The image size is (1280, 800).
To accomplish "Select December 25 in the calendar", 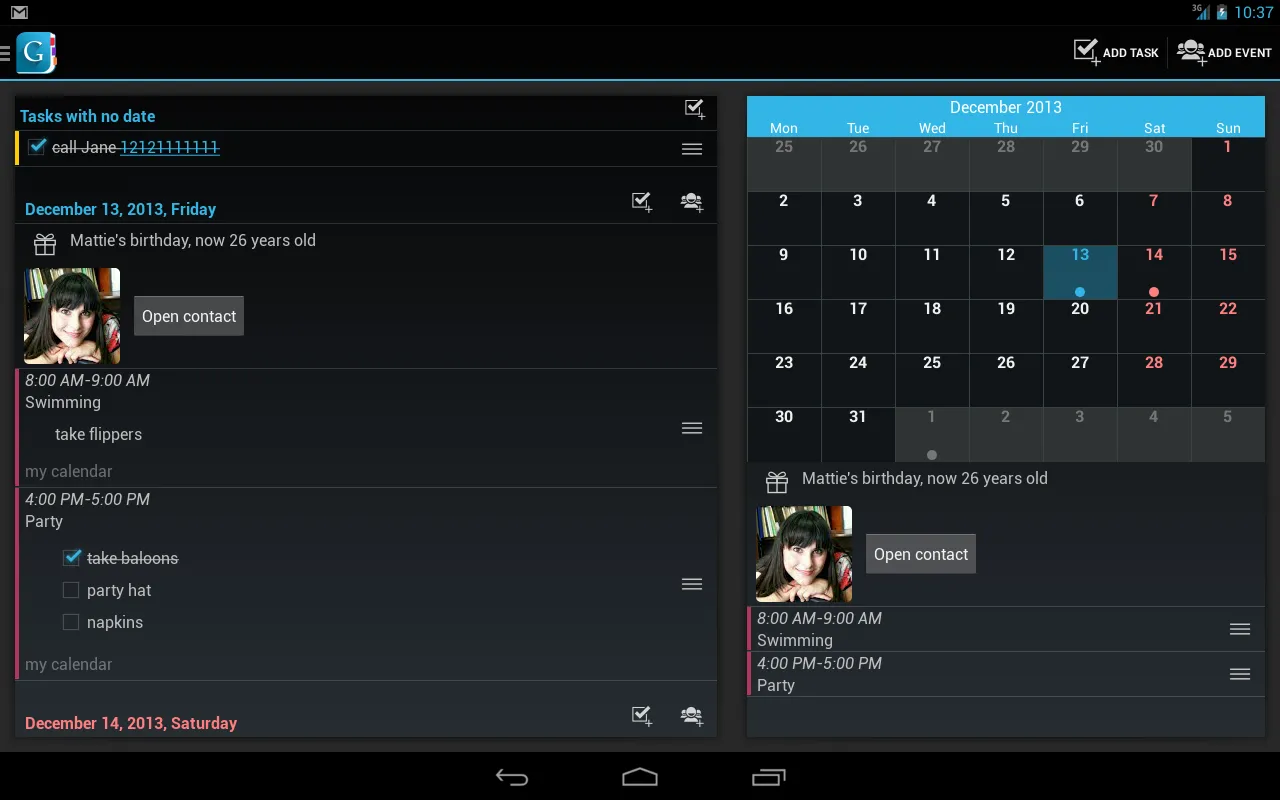I will click(x=932, y=380).
